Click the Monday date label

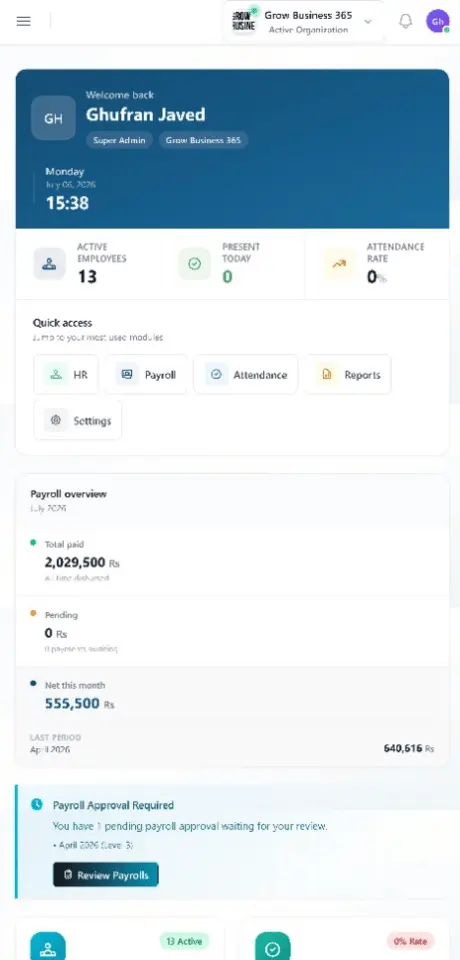64,171
